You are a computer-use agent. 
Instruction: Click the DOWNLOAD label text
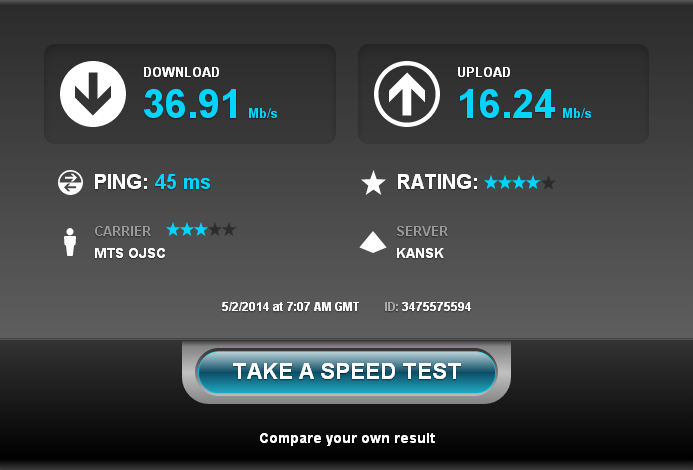coord(181,73)
